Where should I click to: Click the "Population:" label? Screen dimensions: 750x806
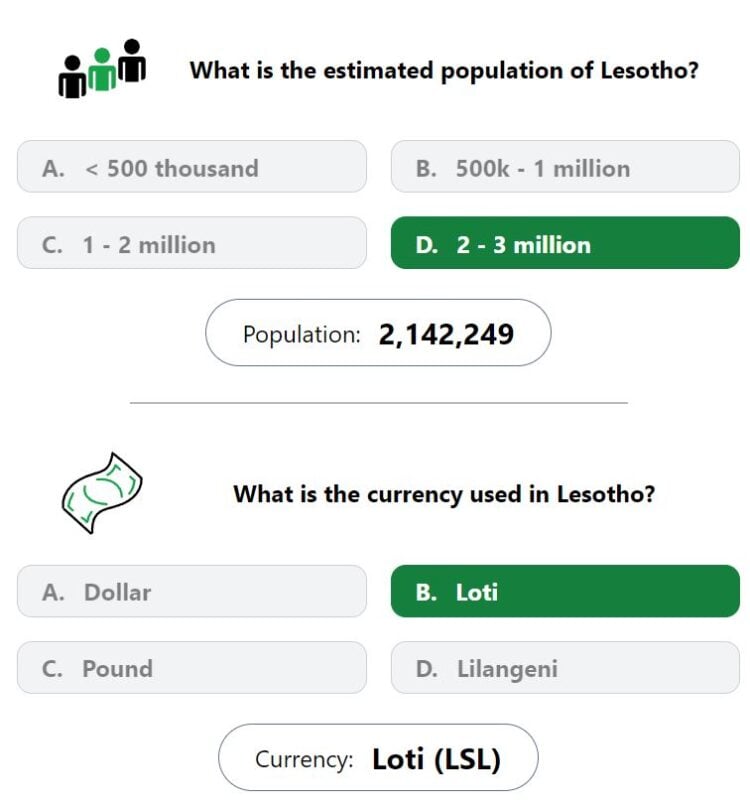point(302,335)
